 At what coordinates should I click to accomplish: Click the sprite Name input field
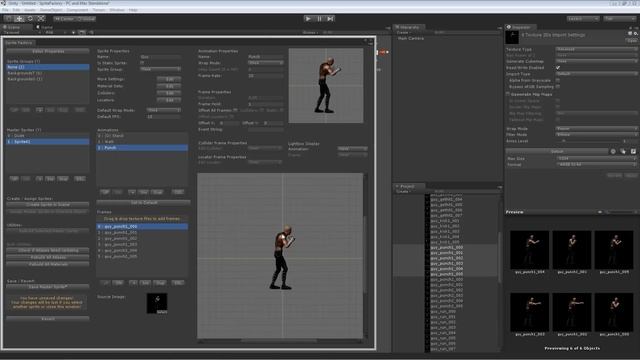pyautogui.click(x=160, y=57)
